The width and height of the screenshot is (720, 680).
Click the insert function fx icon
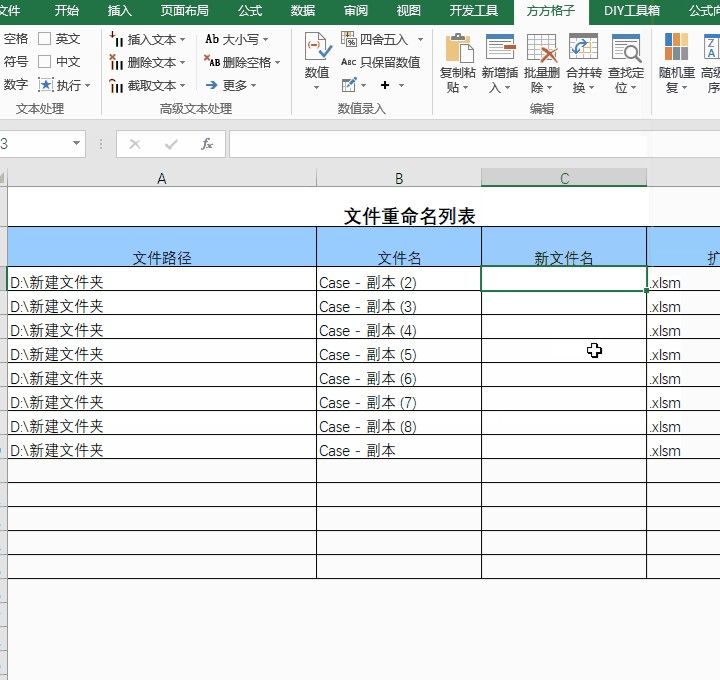(x=207, y=144)
